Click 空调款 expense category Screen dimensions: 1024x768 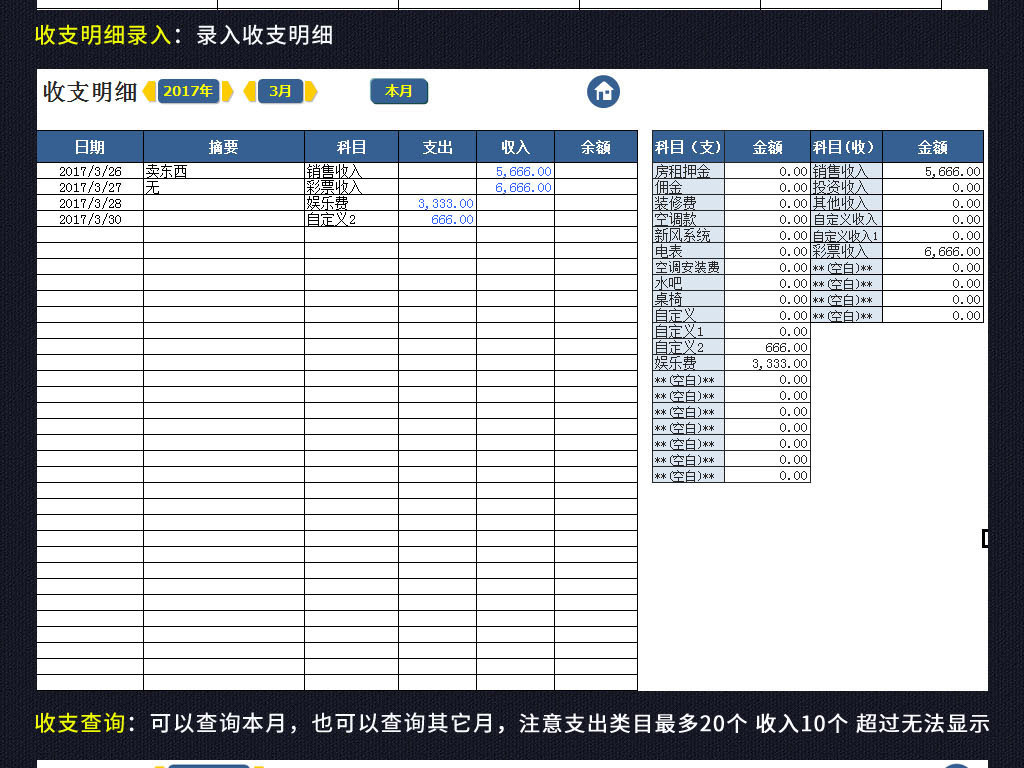[688, 219]
